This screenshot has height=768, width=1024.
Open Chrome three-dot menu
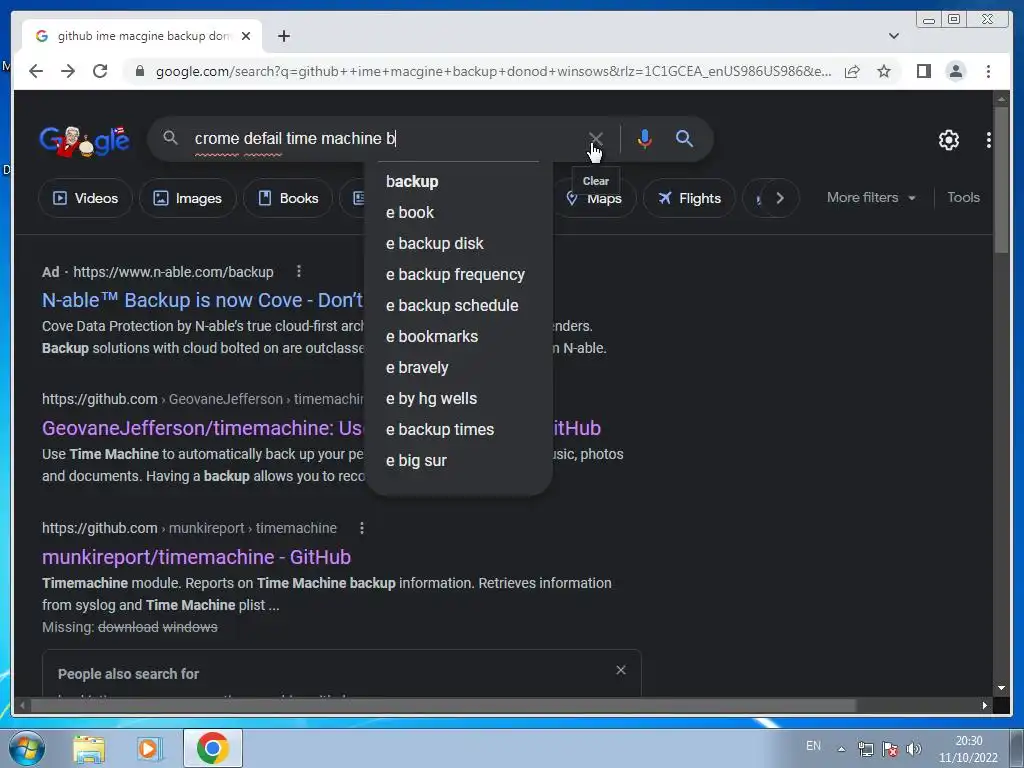988,71
